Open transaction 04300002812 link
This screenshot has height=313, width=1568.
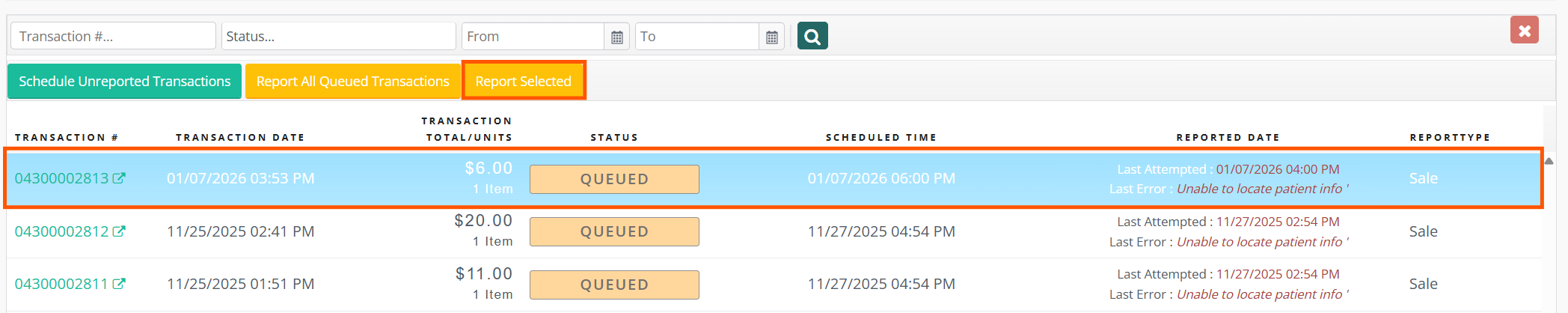pyautogui.click(x=61, y=231)
